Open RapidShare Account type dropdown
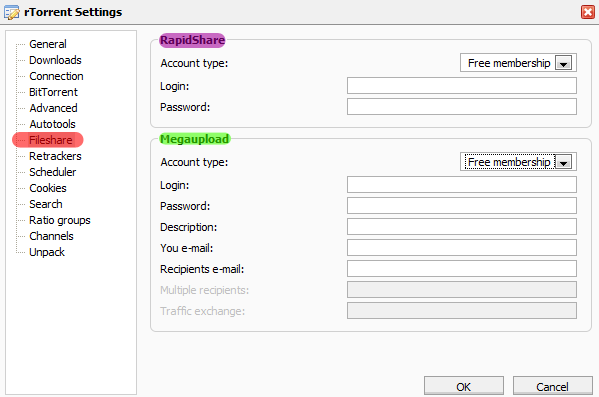The image size is (599, 397). click(518, 63)
